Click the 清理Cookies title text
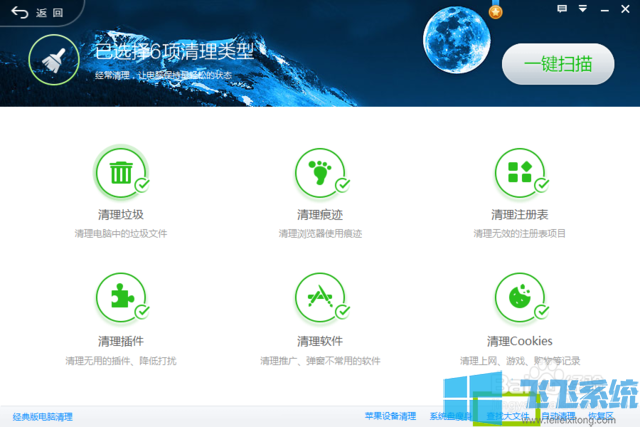 pyautogui.click(x=520, y=341)
